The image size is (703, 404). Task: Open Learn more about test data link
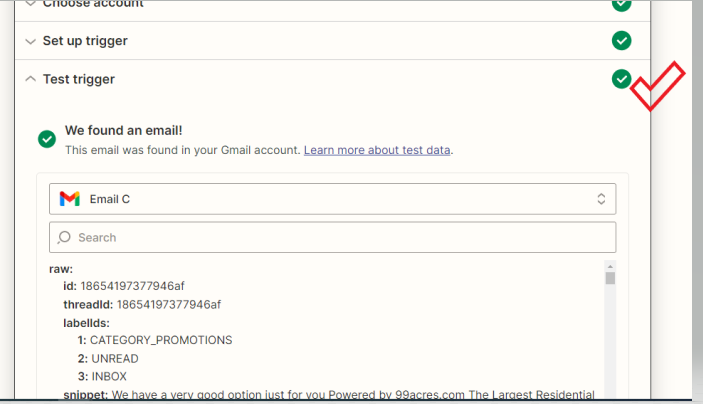click(x=377, y=150)
